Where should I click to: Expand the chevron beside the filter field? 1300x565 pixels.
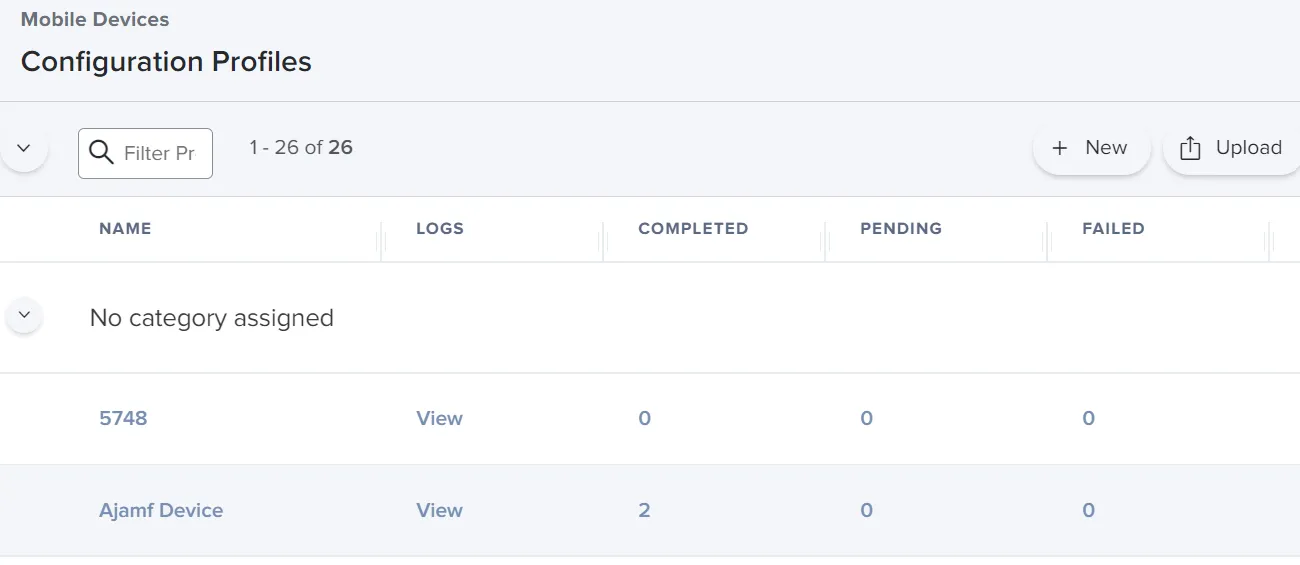(24, 149)
